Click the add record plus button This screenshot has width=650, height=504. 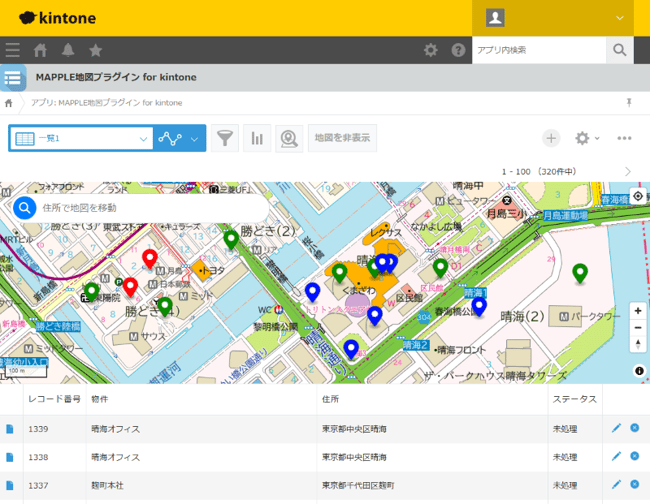point(551,138)
